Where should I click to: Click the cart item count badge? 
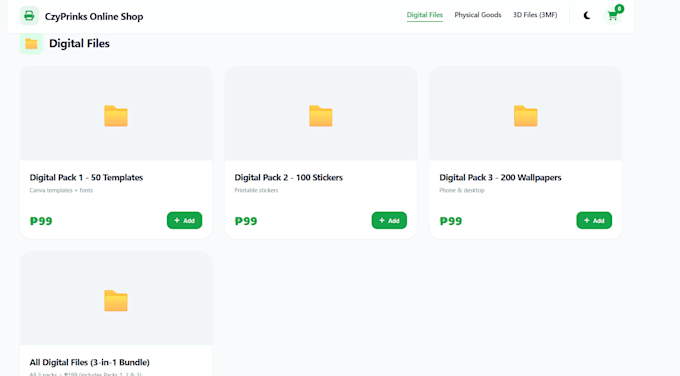pos(619,9)
